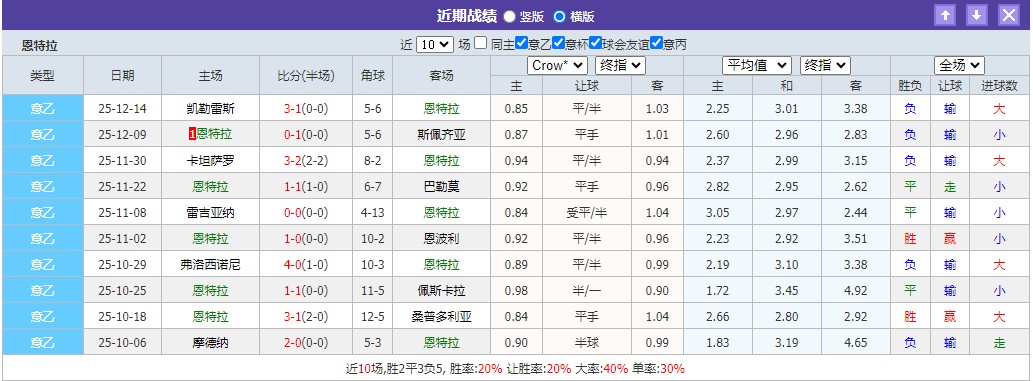Click the corner count 12-5
Screen dimensions: 1033x381
pyautogui.click(x=373, y=316)
